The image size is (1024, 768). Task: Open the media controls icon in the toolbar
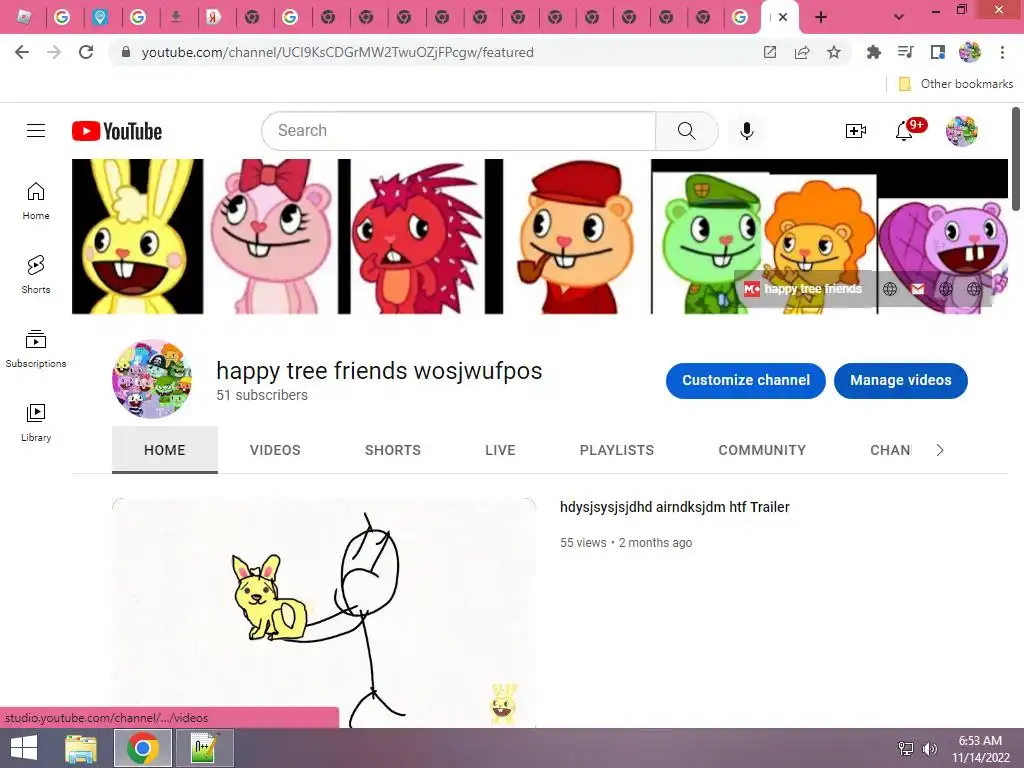coord(905,52)
